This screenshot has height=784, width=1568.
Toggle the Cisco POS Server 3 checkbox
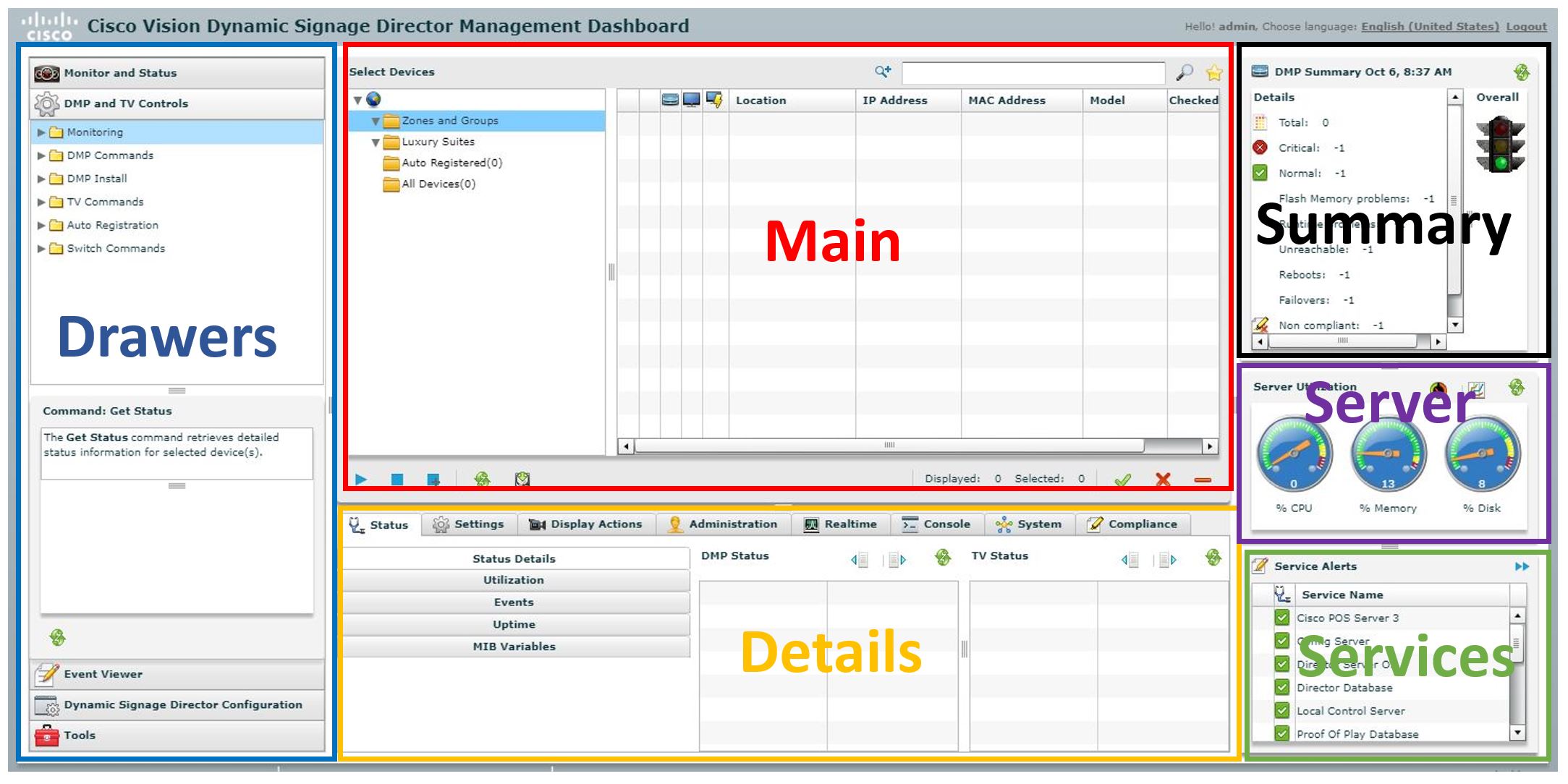point(1282,618)
